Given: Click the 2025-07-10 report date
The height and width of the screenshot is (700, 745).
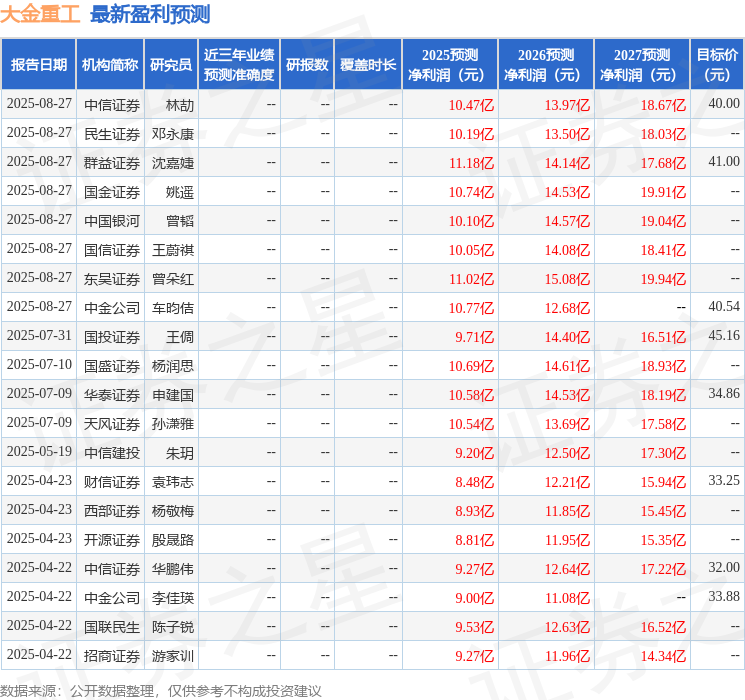Looking at the screenshot, I should 39,364.
